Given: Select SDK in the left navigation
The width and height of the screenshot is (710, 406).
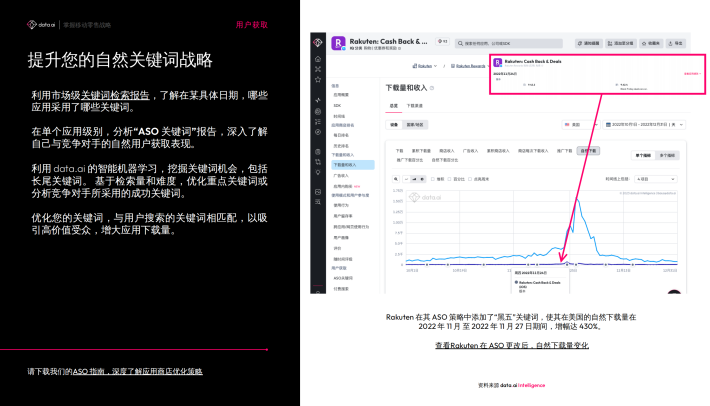Looking at the screenshot, I should (x=337, y=105).
